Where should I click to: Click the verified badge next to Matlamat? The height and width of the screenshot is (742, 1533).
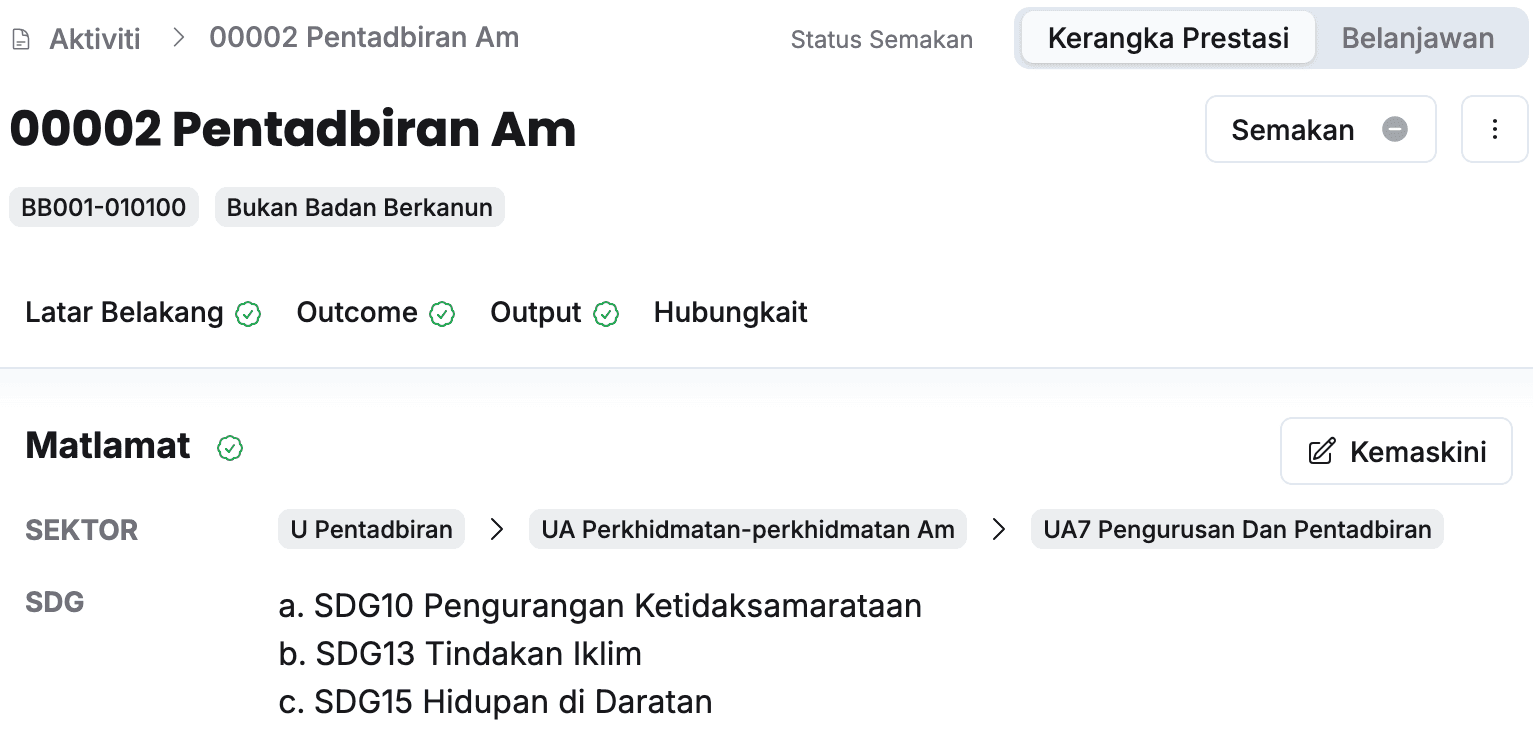click(x=230, y=448)
